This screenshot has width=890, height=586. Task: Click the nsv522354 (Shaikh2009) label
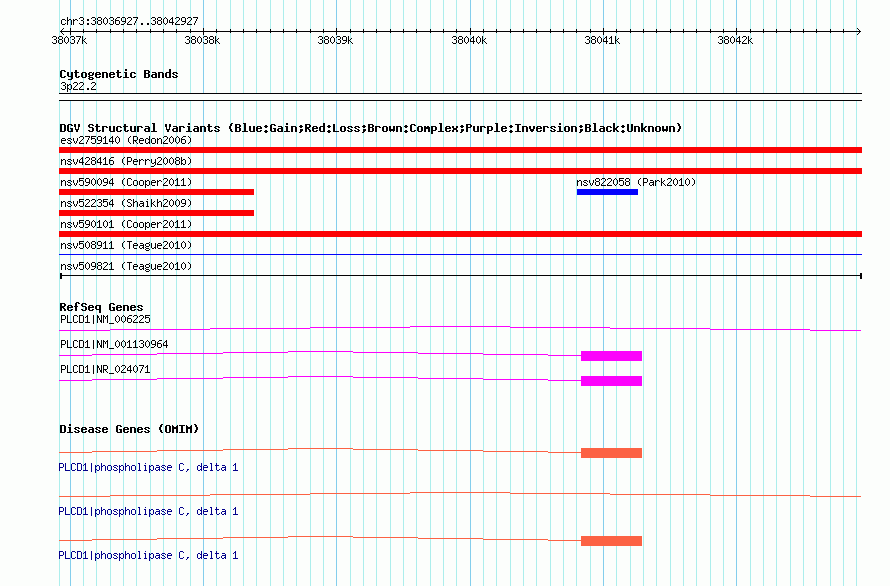coord(126,203)
